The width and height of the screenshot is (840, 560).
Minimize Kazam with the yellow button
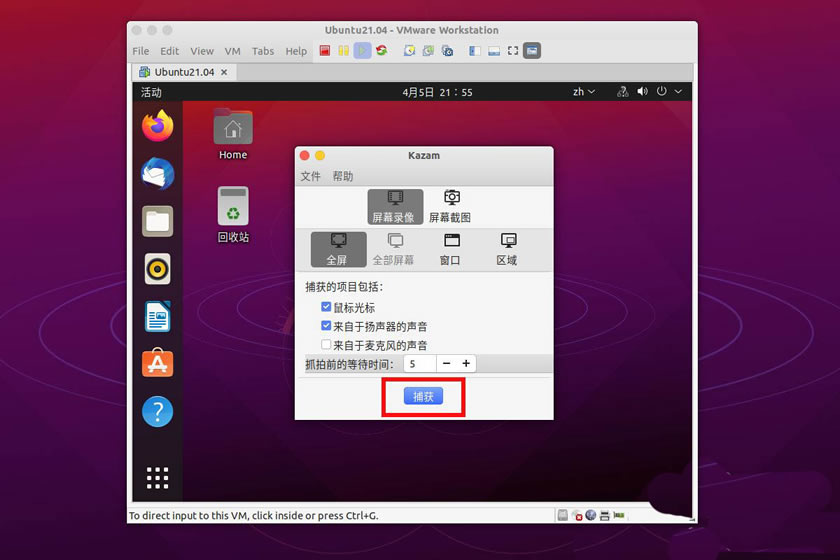click(320, 155)
